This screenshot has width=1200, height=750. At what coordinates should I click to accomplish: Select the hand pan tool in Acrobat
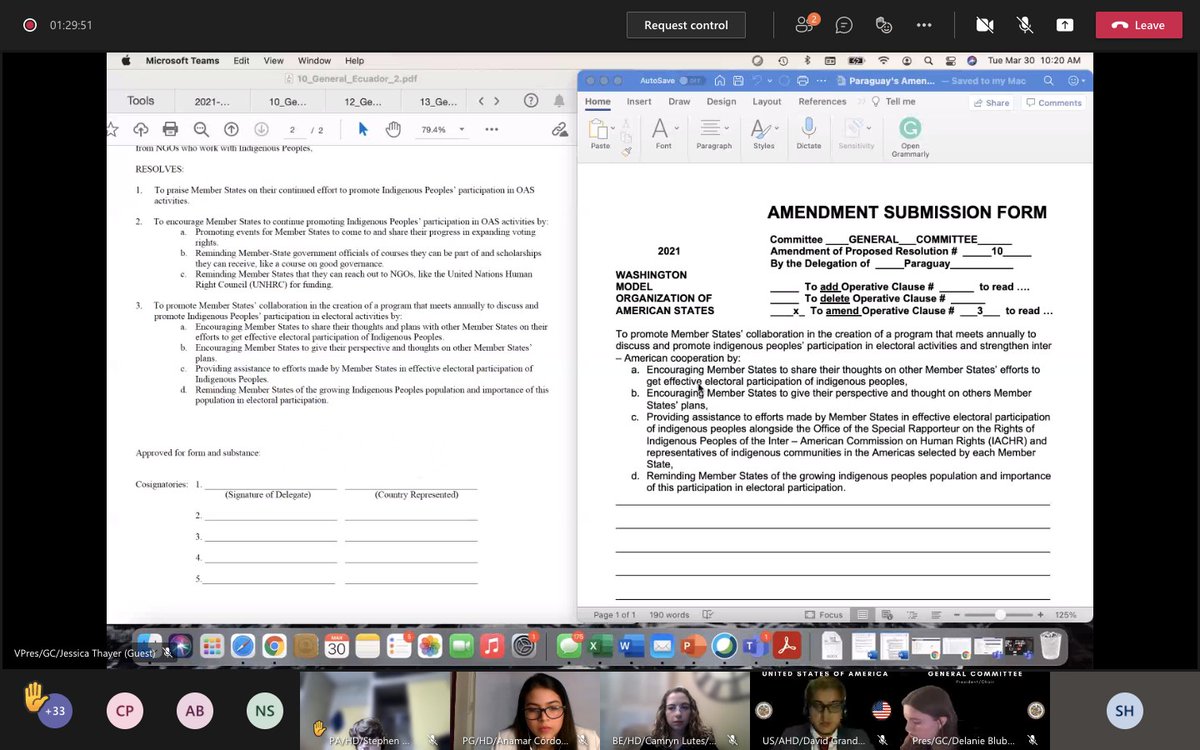pyautogui.click(x=393, y=129)
